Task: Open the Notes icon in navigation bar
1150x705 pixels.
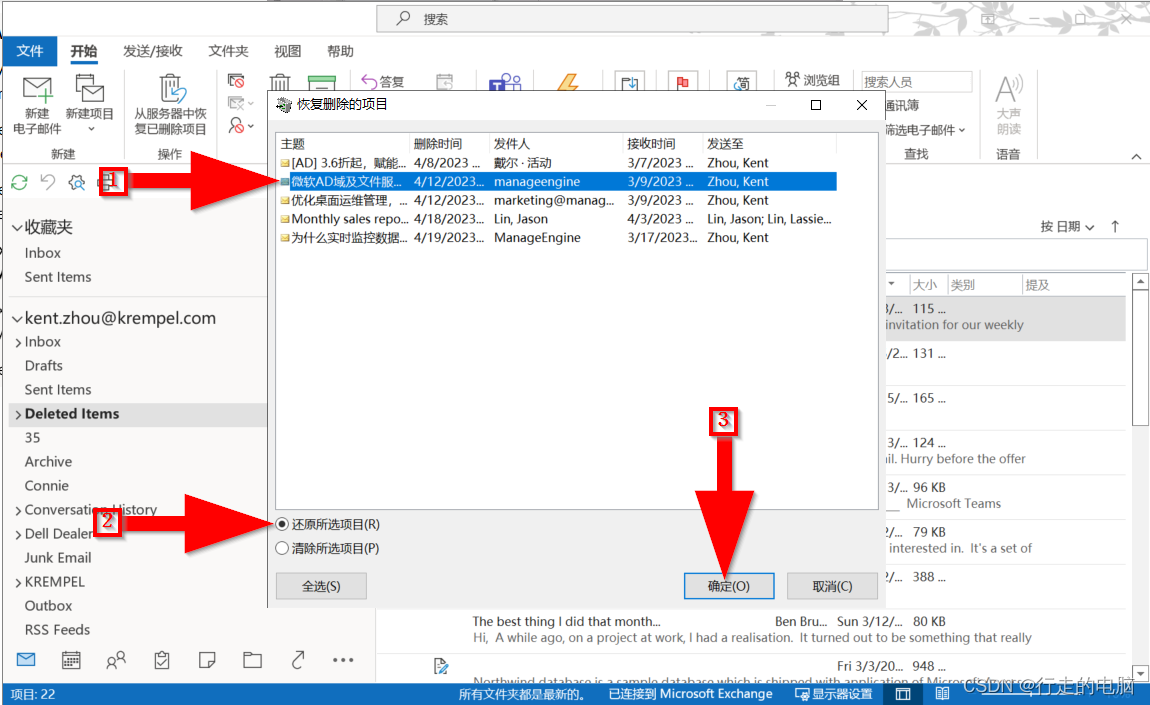Action: pos(207,660)
